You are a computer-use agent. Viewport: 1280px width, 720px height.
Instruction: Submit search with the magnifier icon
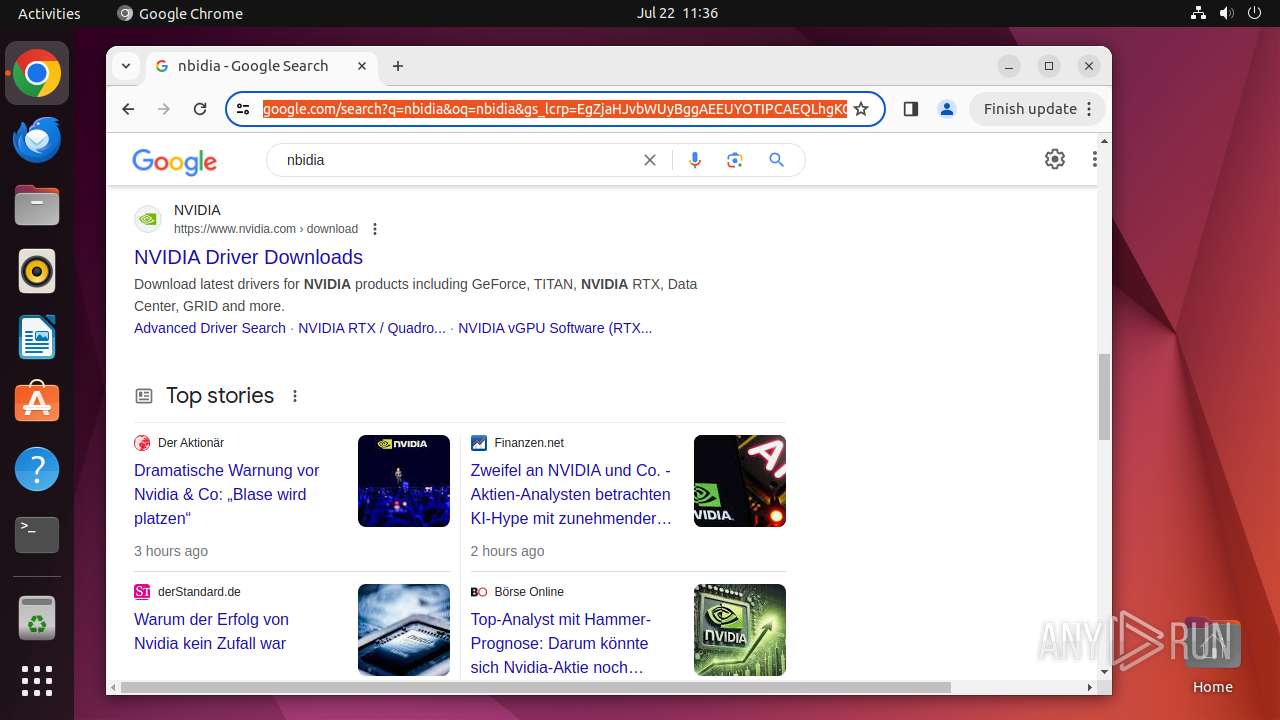pos(776,160)
